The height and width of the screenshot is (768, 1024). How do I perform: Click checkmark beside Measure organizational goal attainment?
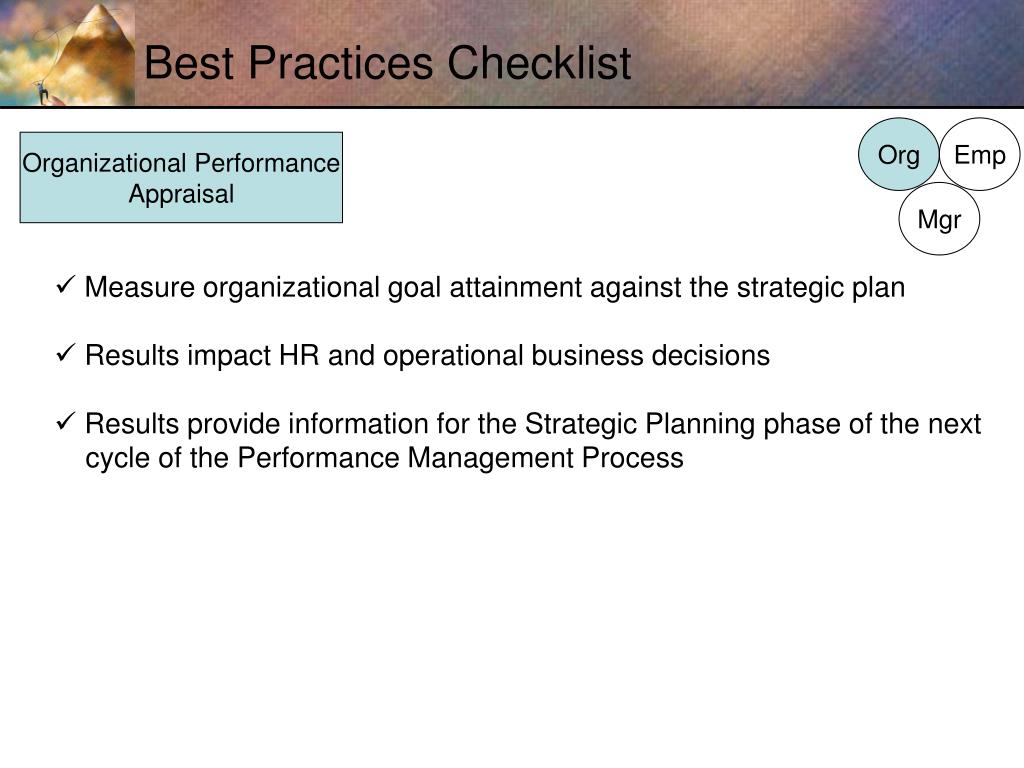(x=66, y=285)
